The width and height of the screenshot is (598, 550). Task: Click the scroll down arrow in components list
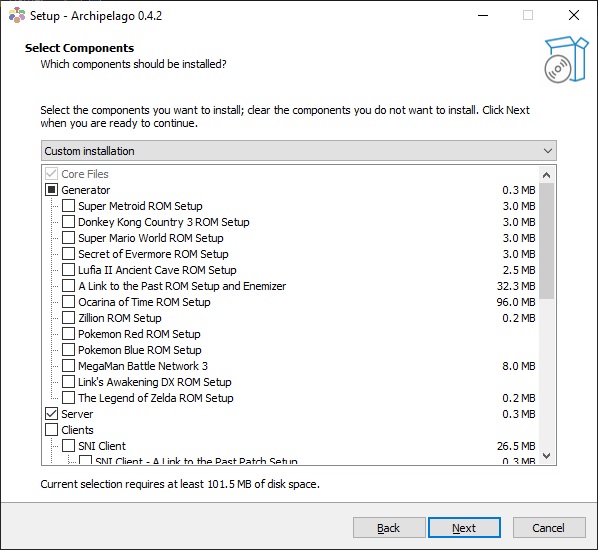tap(546, 455)
